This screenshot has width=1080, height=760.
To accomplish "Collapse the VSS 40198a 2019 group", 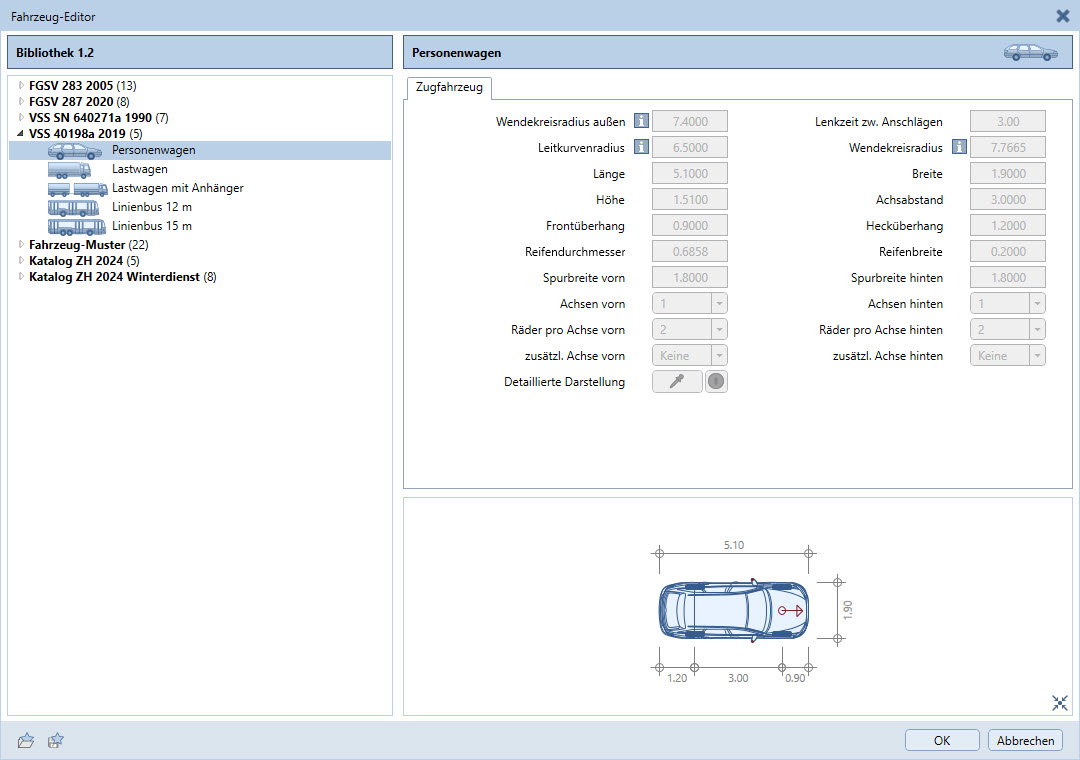I will (x=21, y=133).
